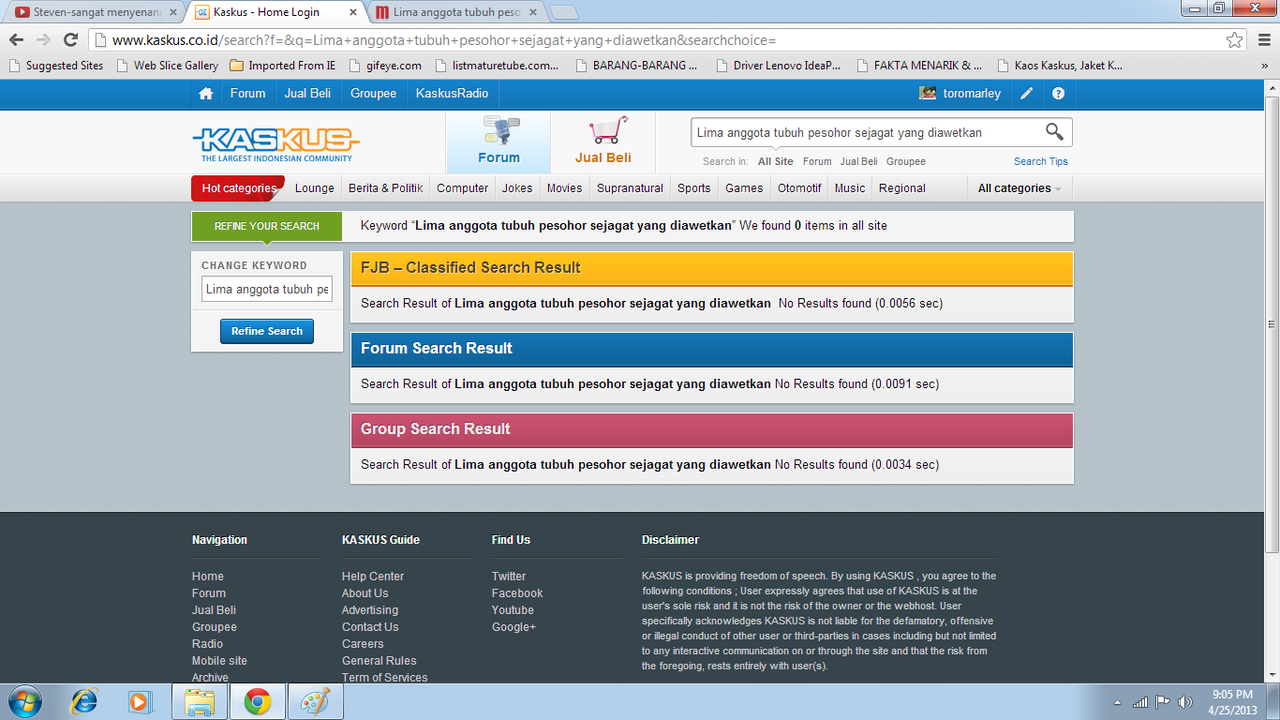This screenshot has height=720, width=1280.
Task: Select All Site search scope
Action: point(775,161)
